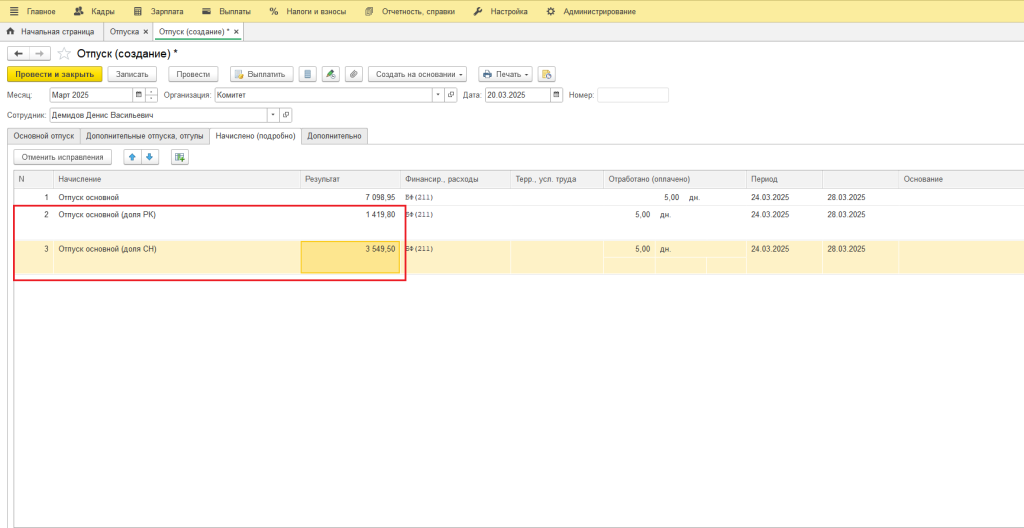Expand the Организация dropdown arrow
Viewport: 1024px width, 528px height.
click(x=438, y=95)
